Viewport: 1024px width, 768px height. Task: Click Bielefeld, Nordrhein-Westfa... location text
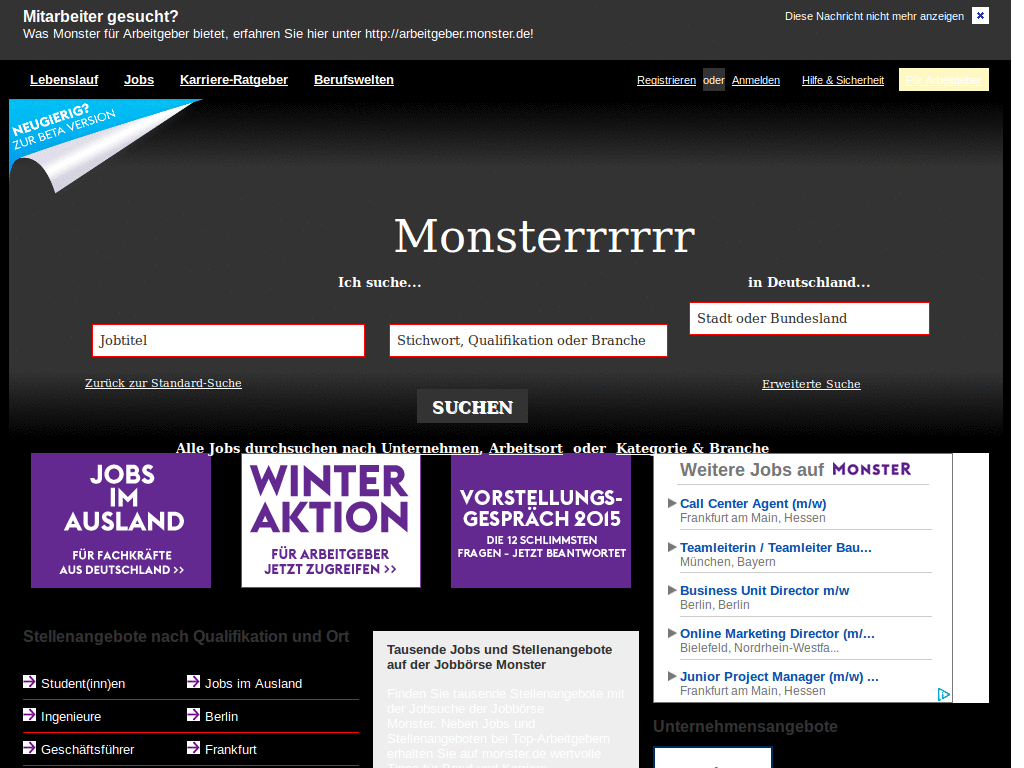click(x=760, y=648)
